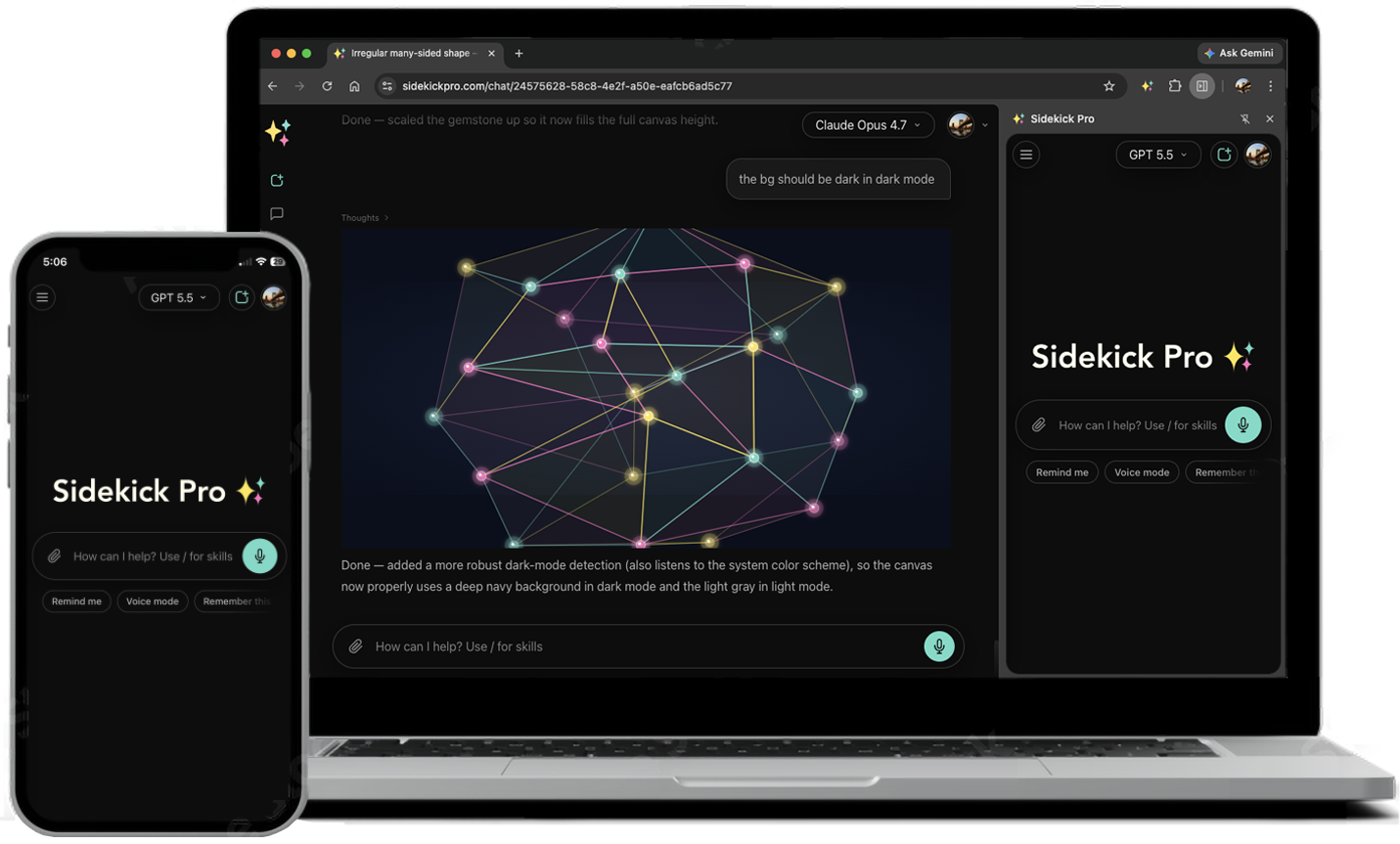The height and width of the screenshot is (844, 1400).
Task: Open the browser extensions puzzle icon
Action: [1175, 86]
